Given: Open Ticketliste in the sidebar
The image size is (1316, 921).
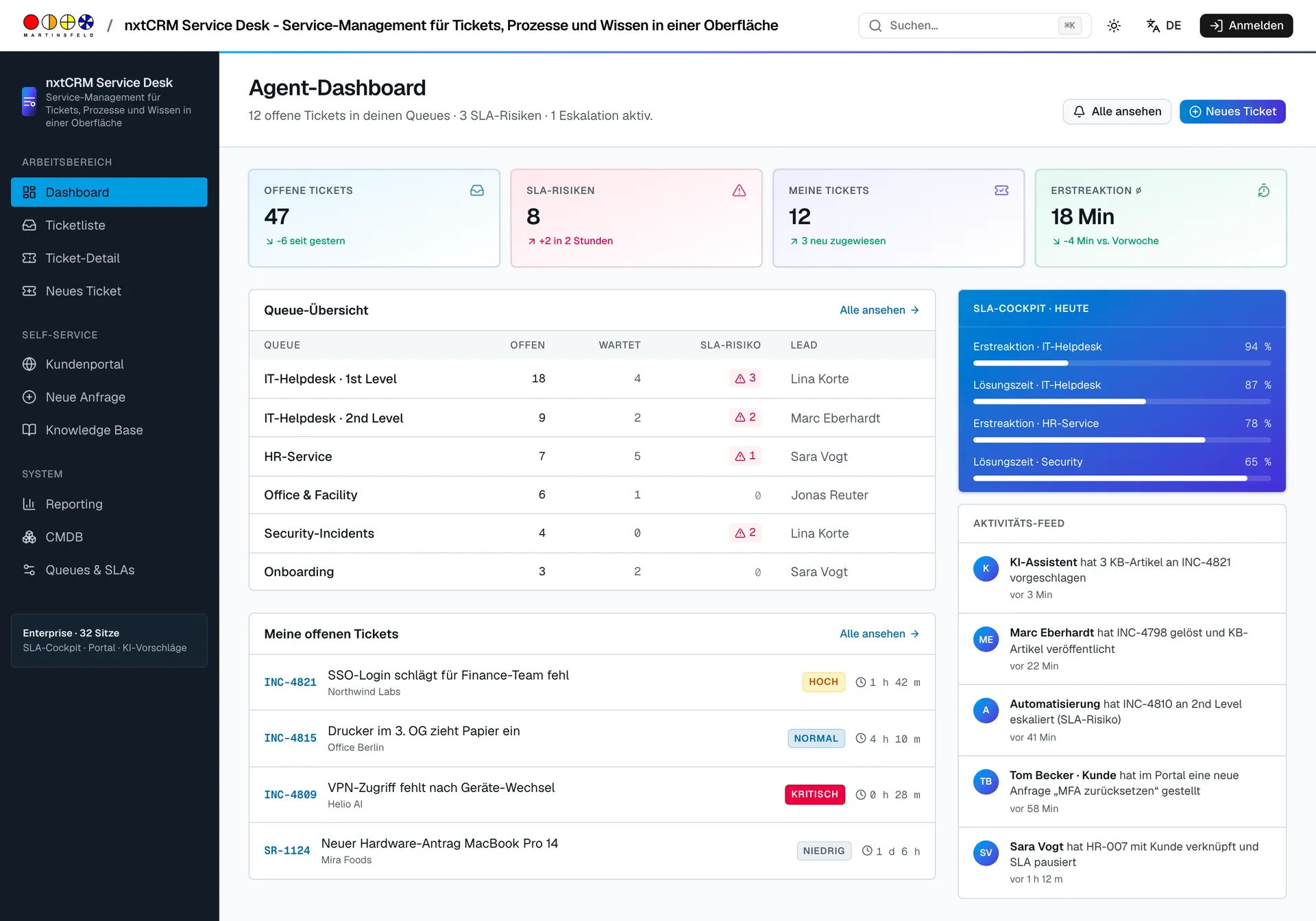Looking at the screenshot, I should [x=109, y=225].
